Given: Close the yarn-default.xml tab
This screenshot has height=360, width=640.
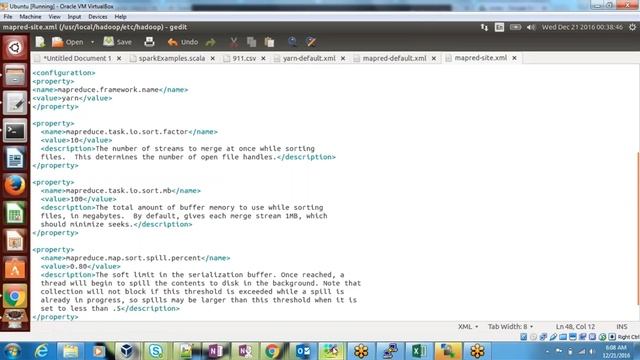Looking at the screenshot, I should point(343,58).
